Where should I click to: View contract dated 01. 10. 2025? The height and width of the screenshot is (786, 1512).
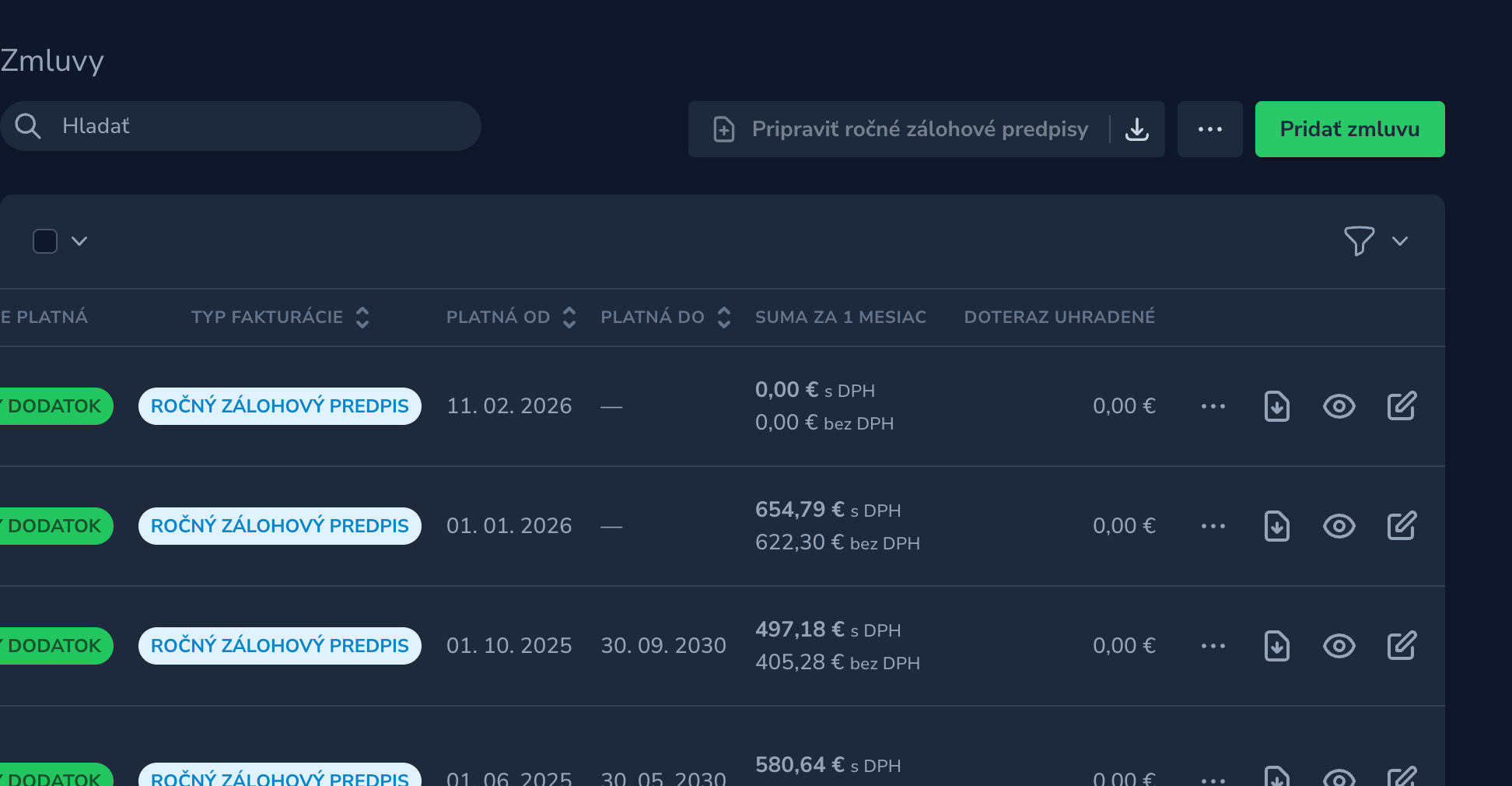pos(1339,646)
